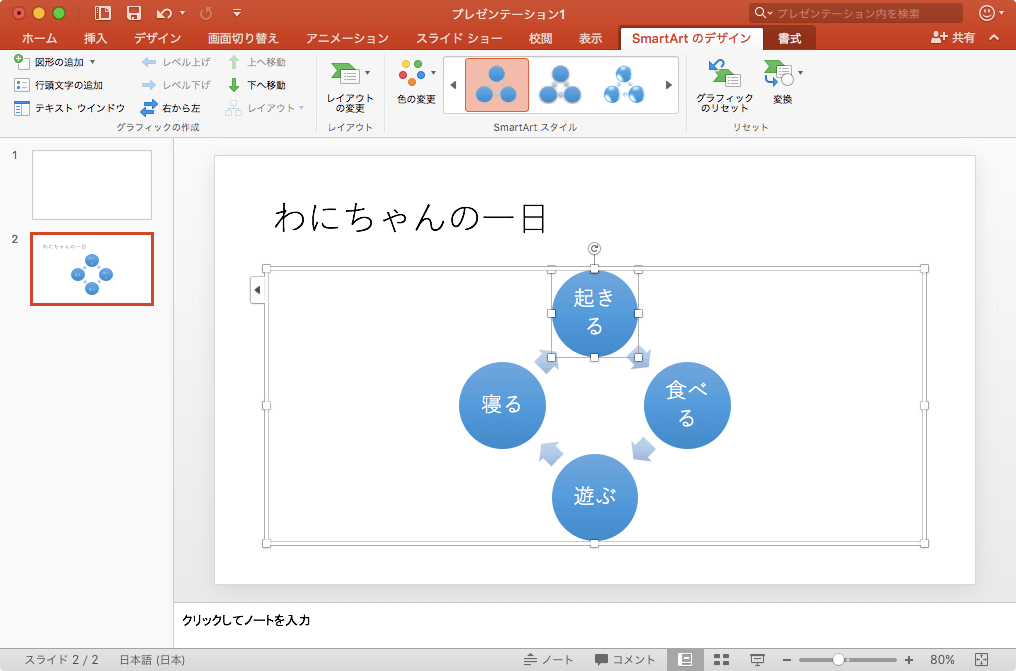
Task: Open the 書式 tab
Action: pos(789,39)
